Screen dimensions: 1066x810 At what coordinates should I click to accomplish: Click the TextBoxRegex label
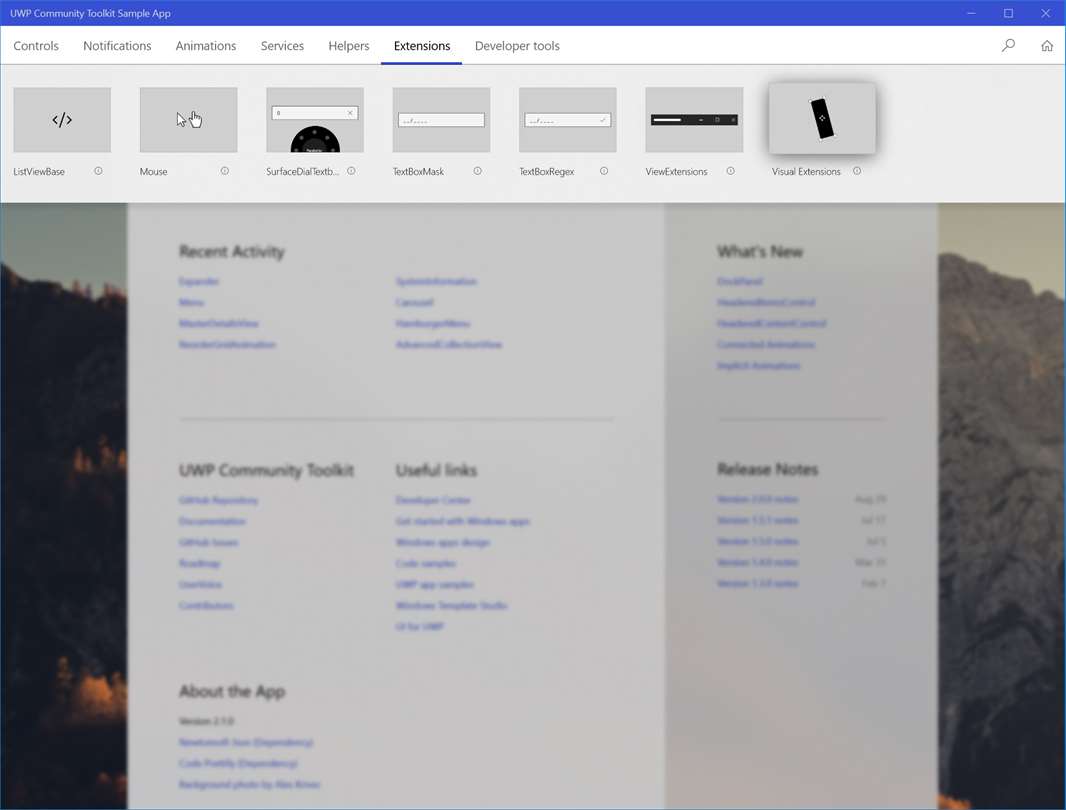click(x=547, y=171)
